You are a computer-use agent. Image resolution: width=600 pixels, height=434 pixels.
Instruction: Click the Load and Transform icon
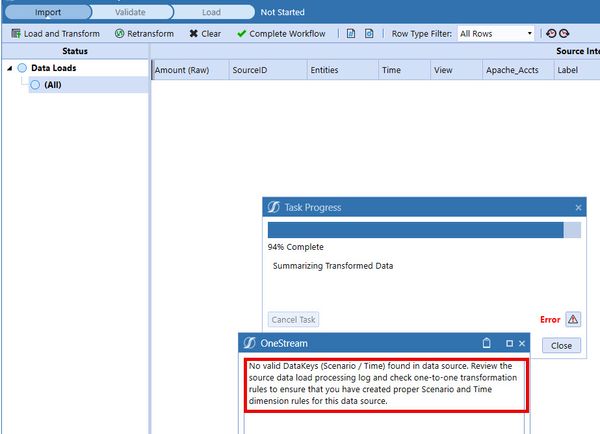coord(16,33)
